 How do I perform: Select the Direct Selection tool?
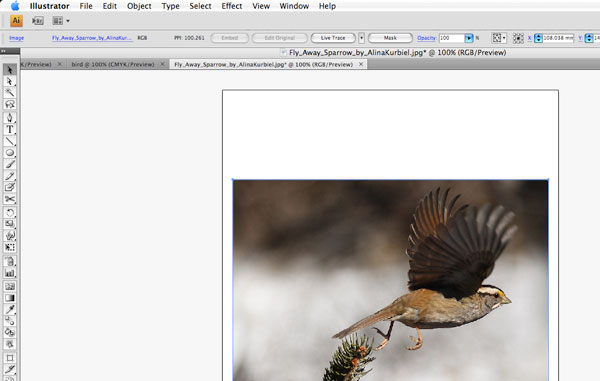[x=10, y=81]
